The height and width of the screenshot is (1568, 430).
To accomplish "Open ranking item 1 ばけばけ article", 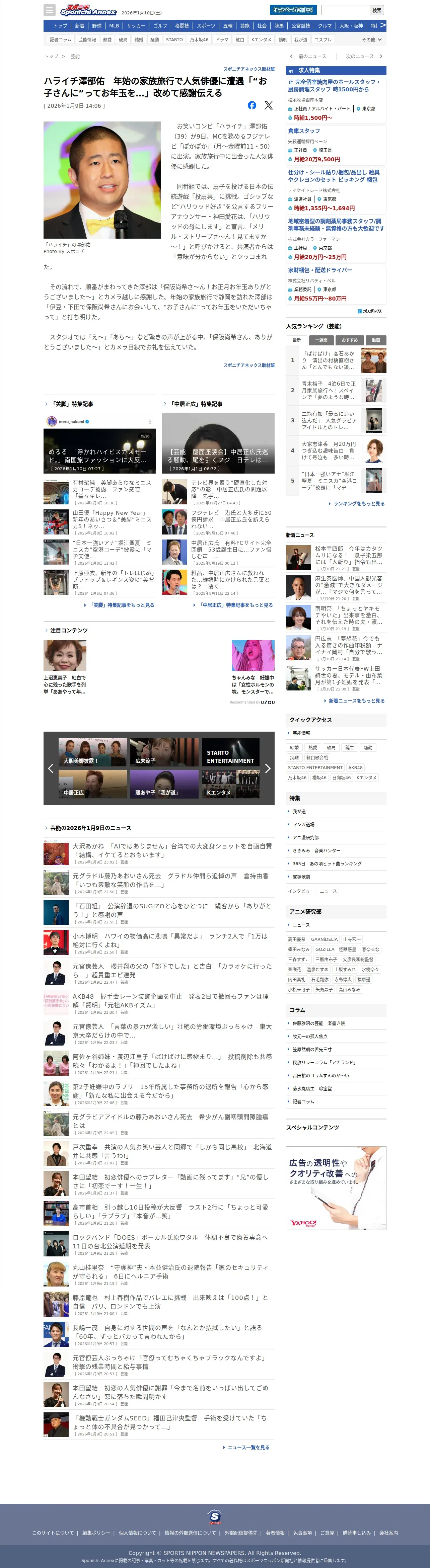I will click(336, 360).
